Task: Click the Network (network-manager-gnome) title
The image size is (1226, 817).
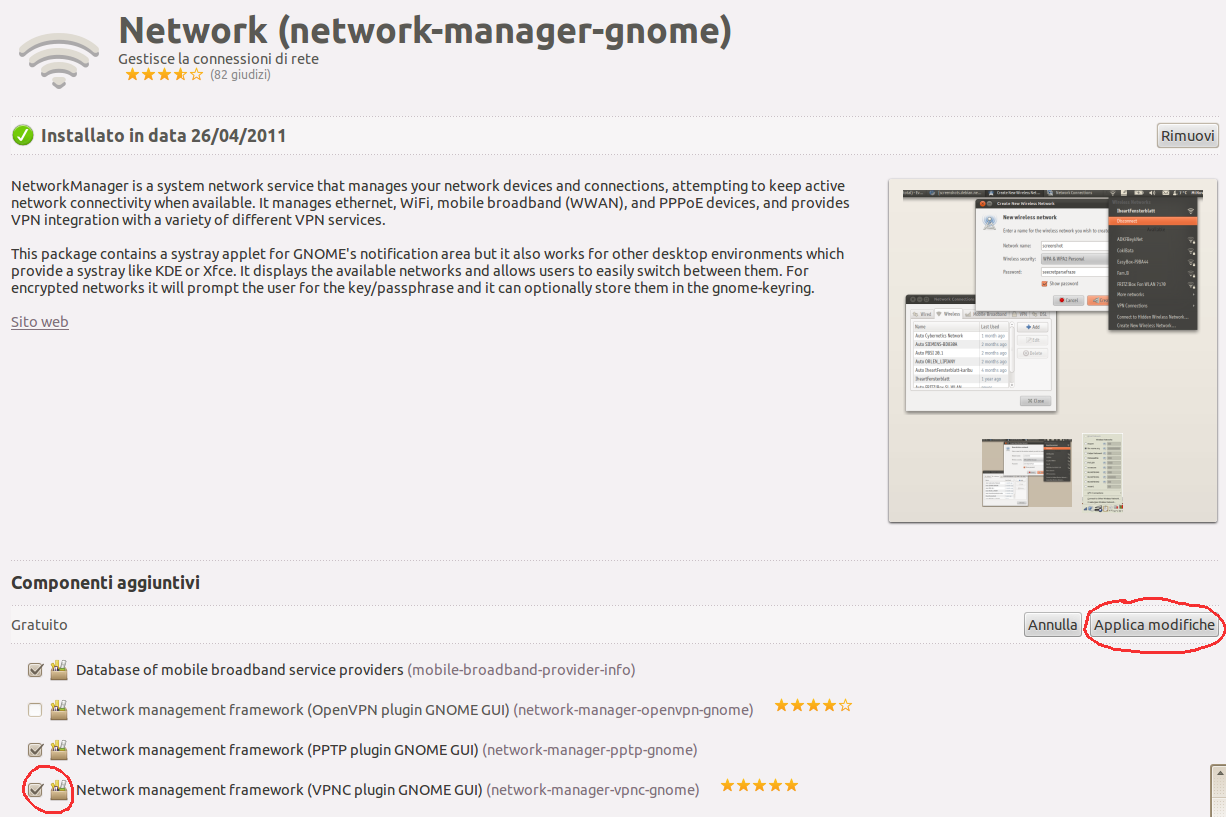Action: [x=425, y=30]
